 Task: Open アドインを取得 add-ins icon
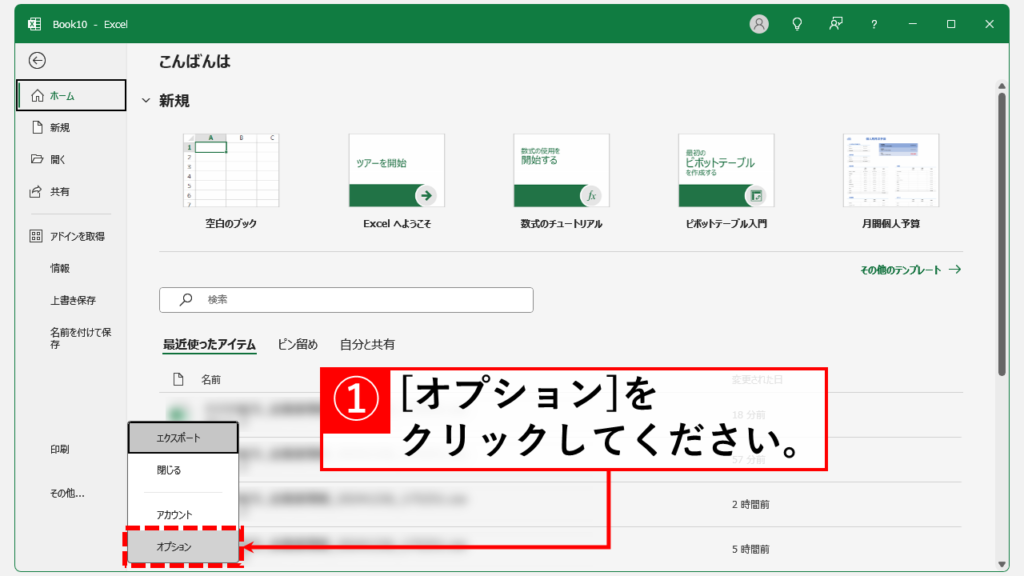36,234
